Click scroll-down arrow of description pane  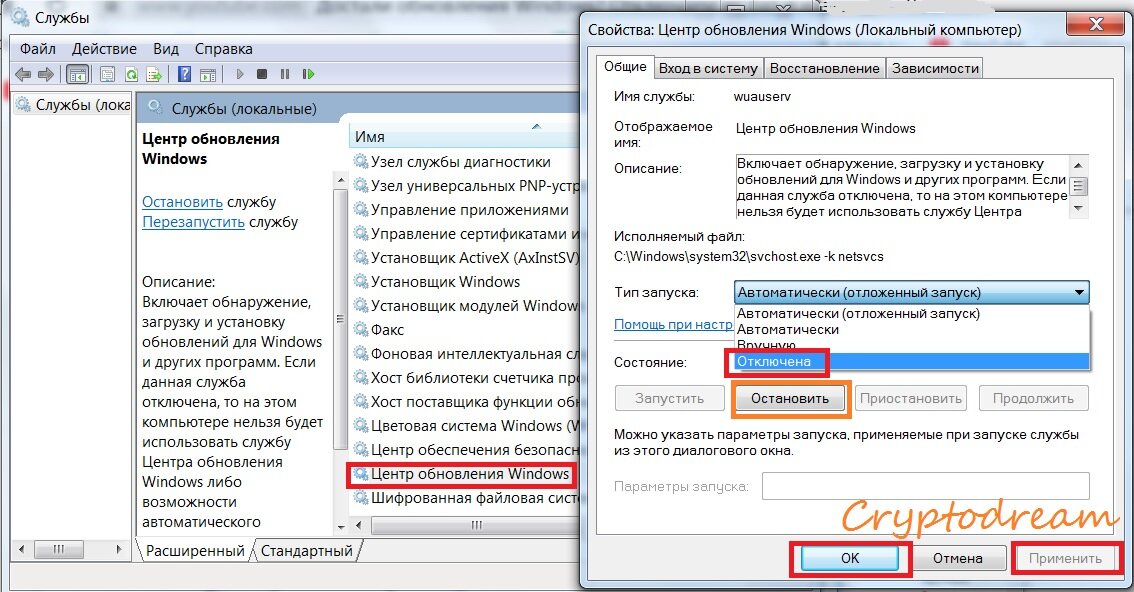point(341,527)
